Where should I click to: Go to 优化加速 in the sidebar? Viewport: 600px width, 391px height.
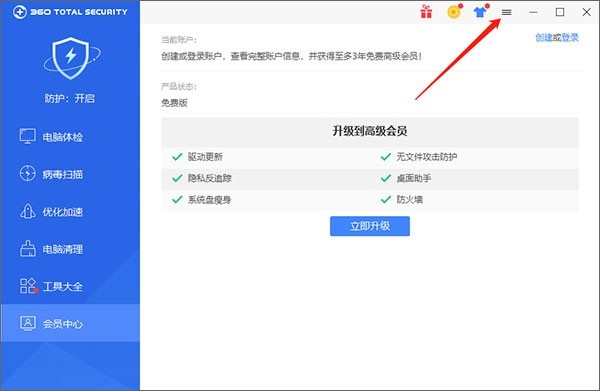[70, 212]
